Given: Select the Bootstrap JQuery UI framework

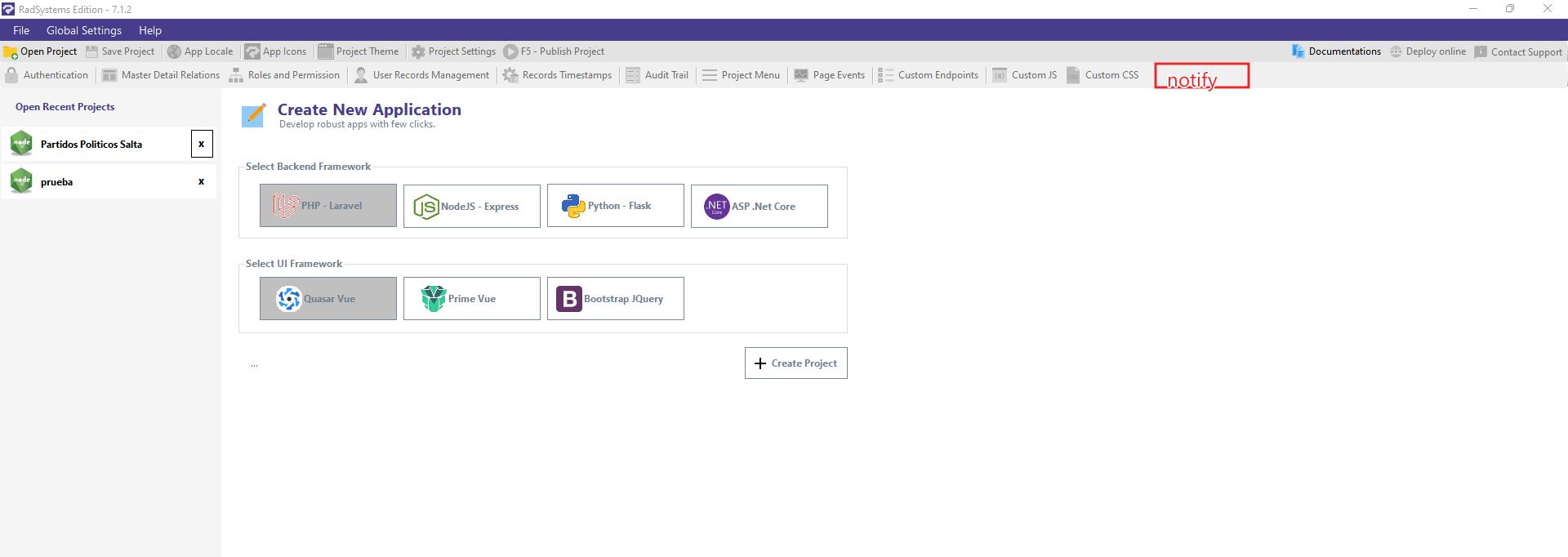Looking at the screenshot, I should [x=615, y=299].
